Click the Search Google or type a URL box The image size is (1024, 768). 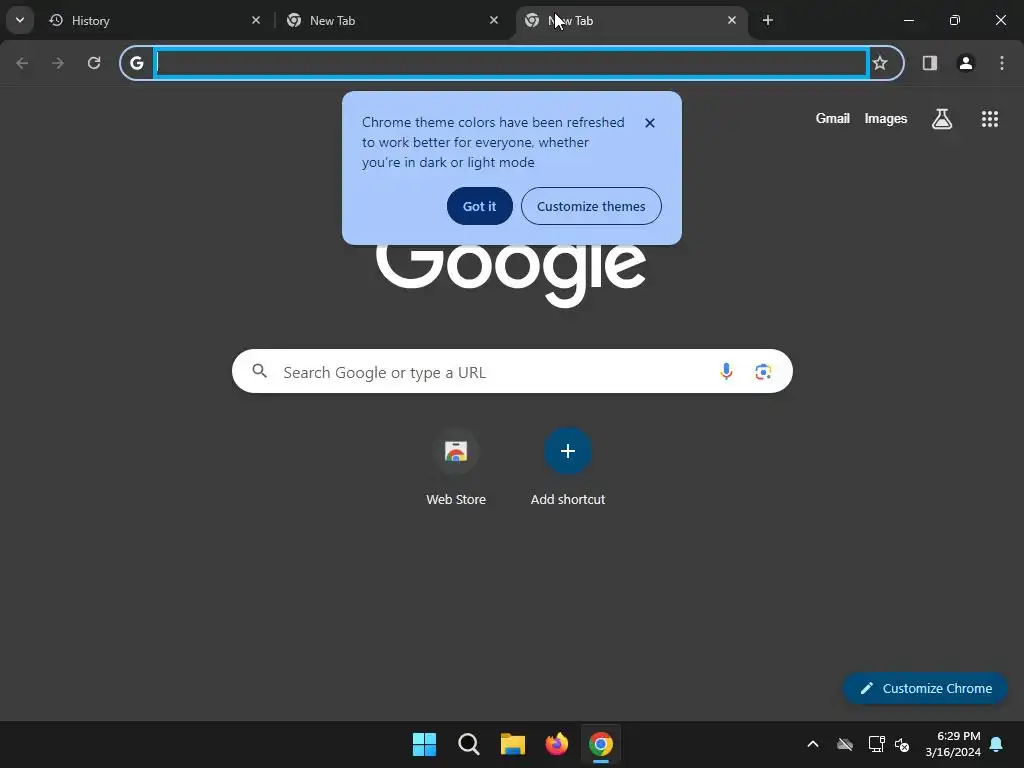[x=512, y=372]
